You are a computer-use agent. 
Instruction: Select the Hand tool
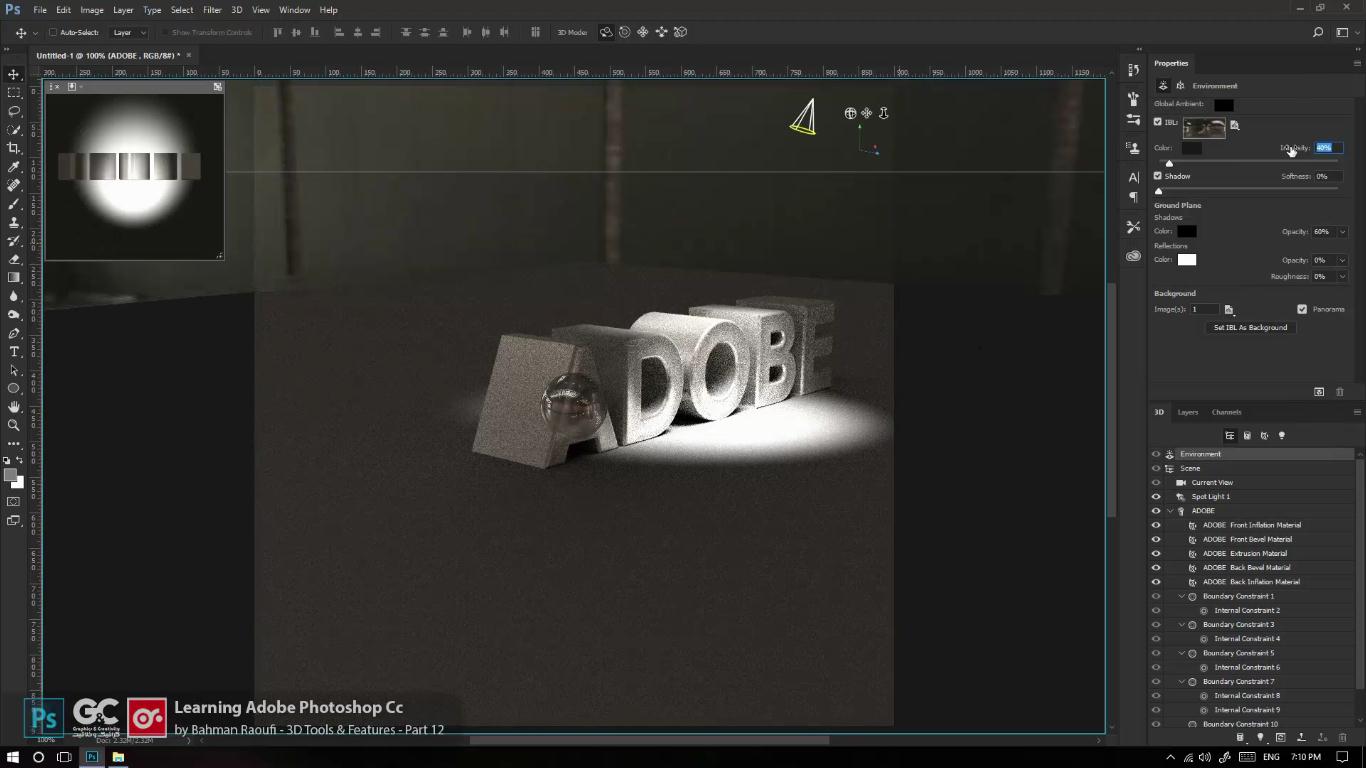(14, 407)
